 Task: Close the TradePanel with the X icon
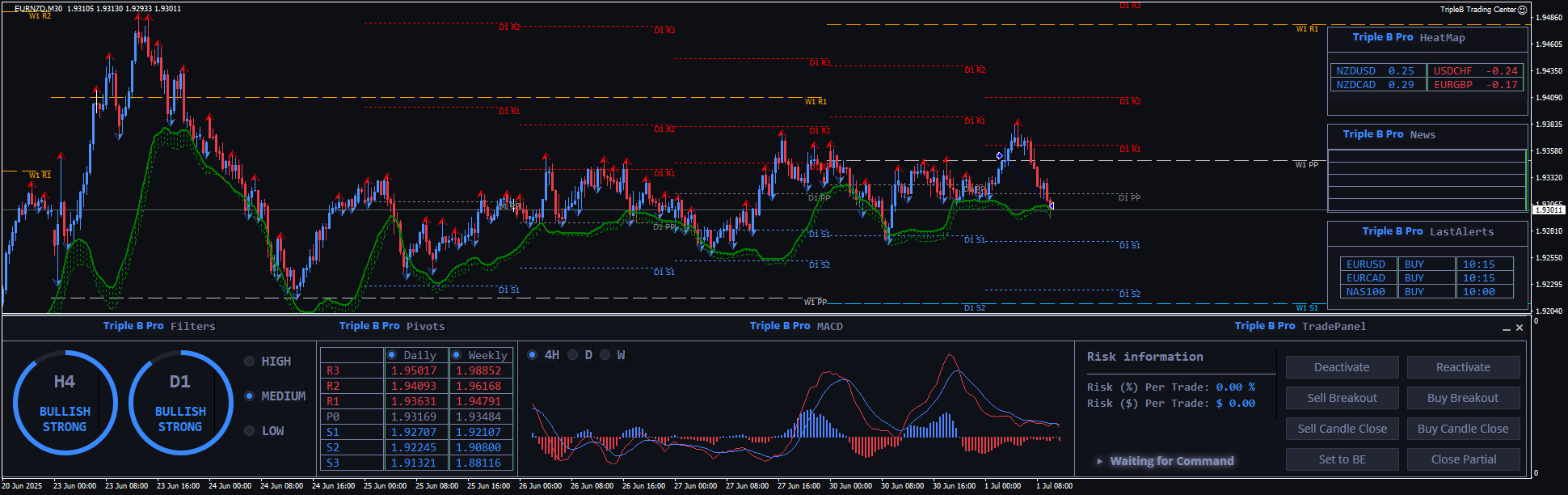(x=1520, y=328)
